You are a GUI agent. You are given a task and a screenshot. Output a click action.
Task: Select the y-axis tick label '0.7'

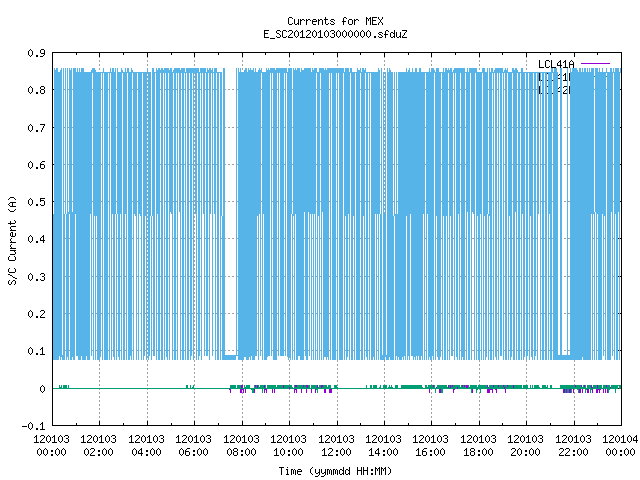pos(36,128)
